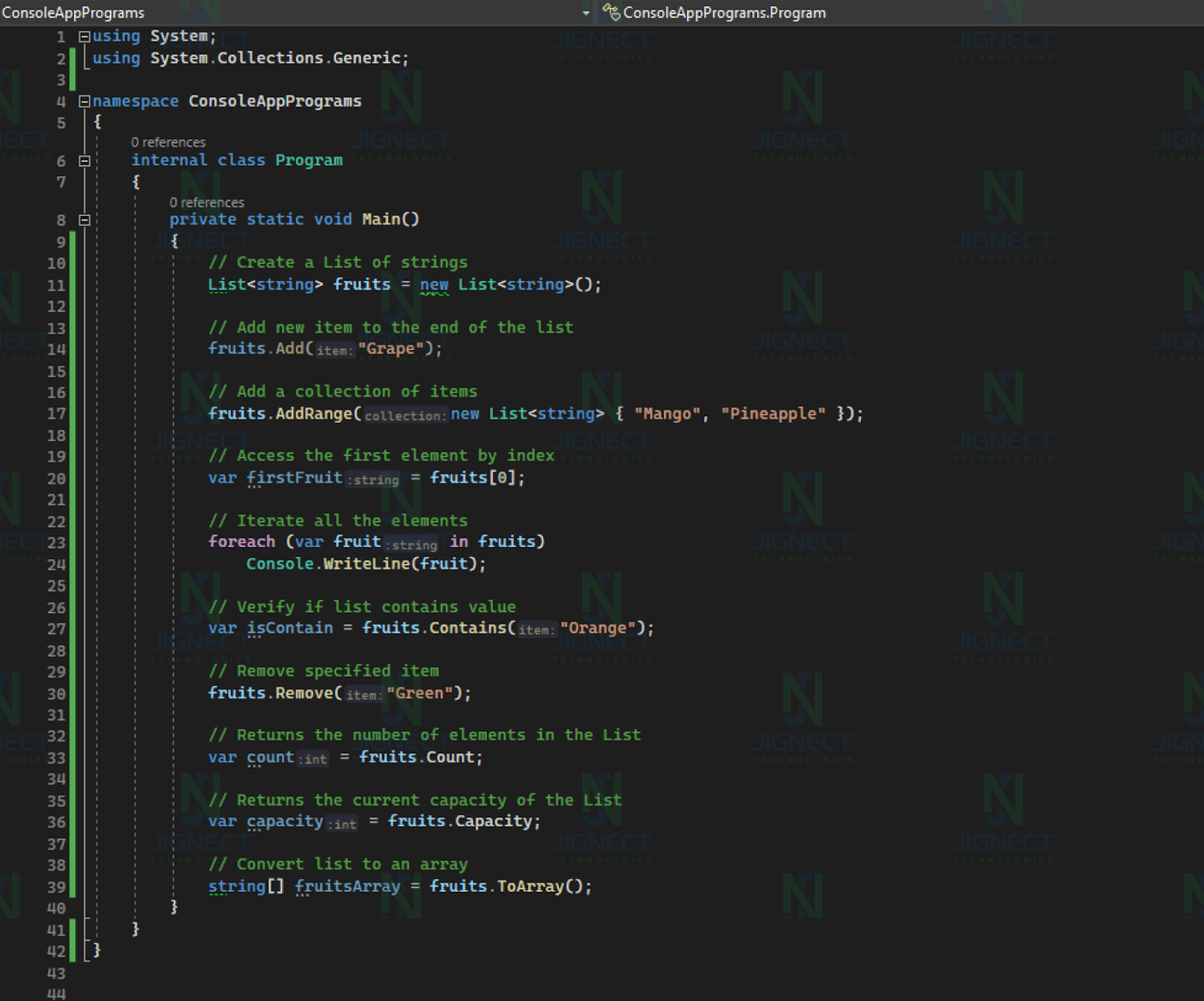Click the "ConsoleAppPrograms" project name in navigation bar

(x=73, y=13)
